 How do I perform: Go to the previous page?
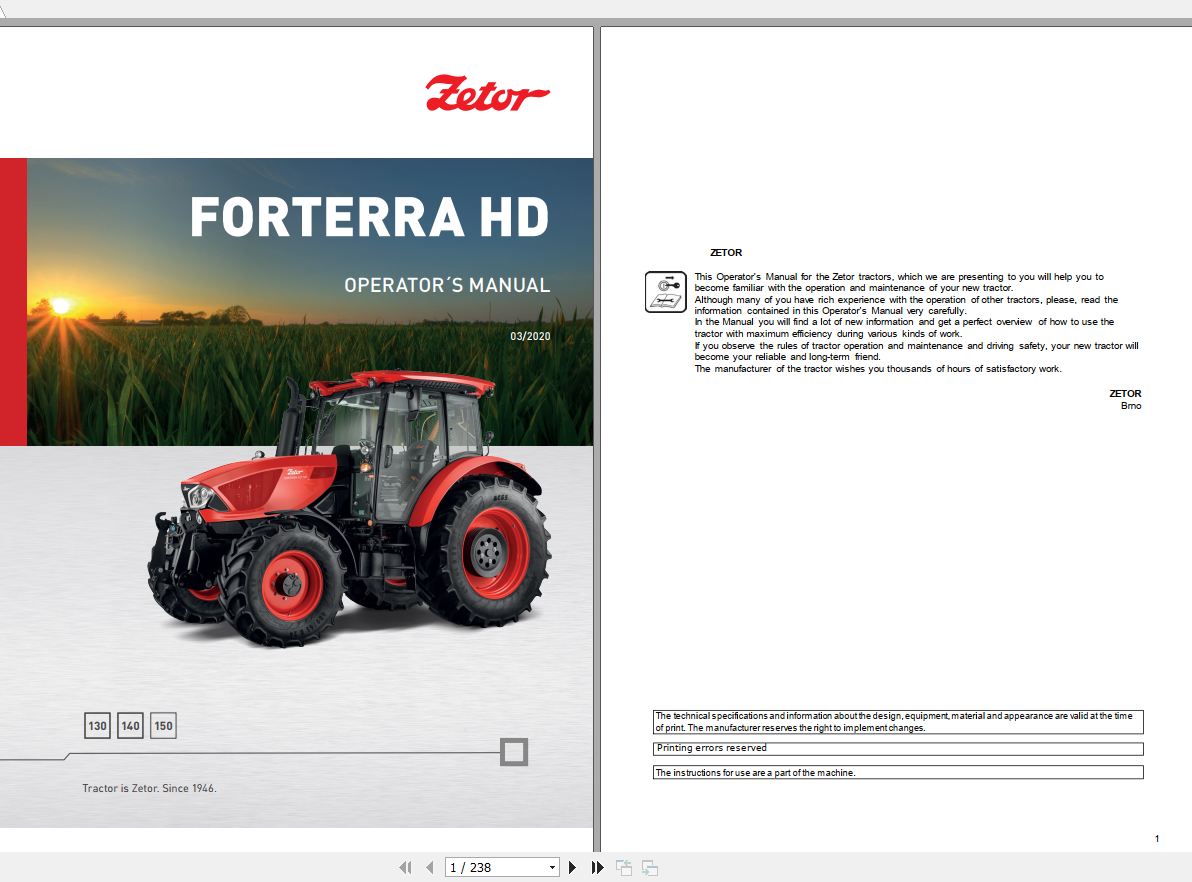(x=430, y=868)
